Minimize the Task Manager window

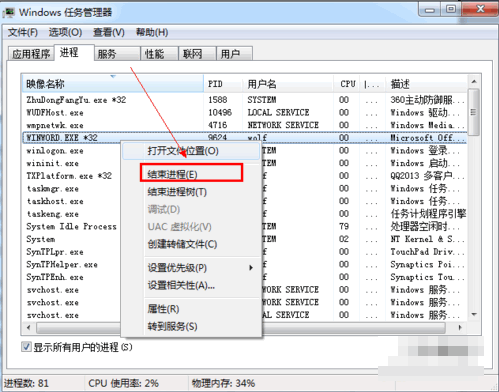[430, 9]
